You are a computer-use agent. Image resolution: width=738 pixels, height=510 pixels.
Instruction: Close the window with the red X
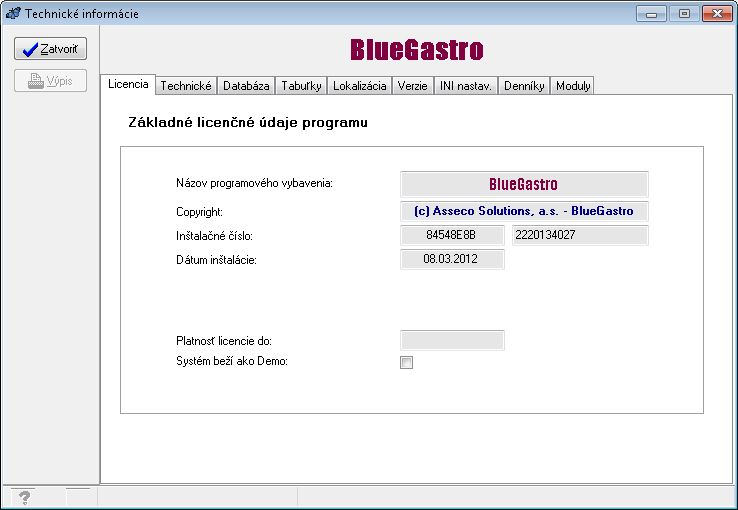pyautogui.click(x=717, y=14)
